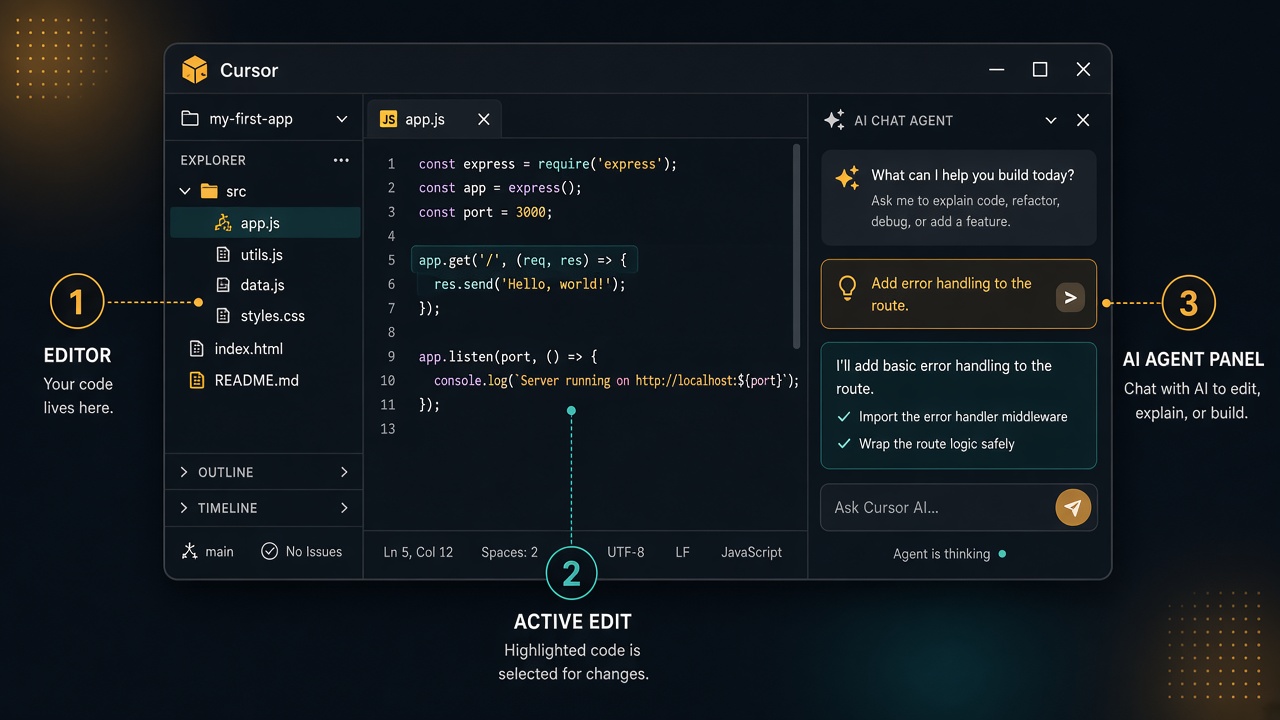Screen dimensions: 1280x720
Task: Click the editor vertical scrollbar
Action: coord(797,246)
